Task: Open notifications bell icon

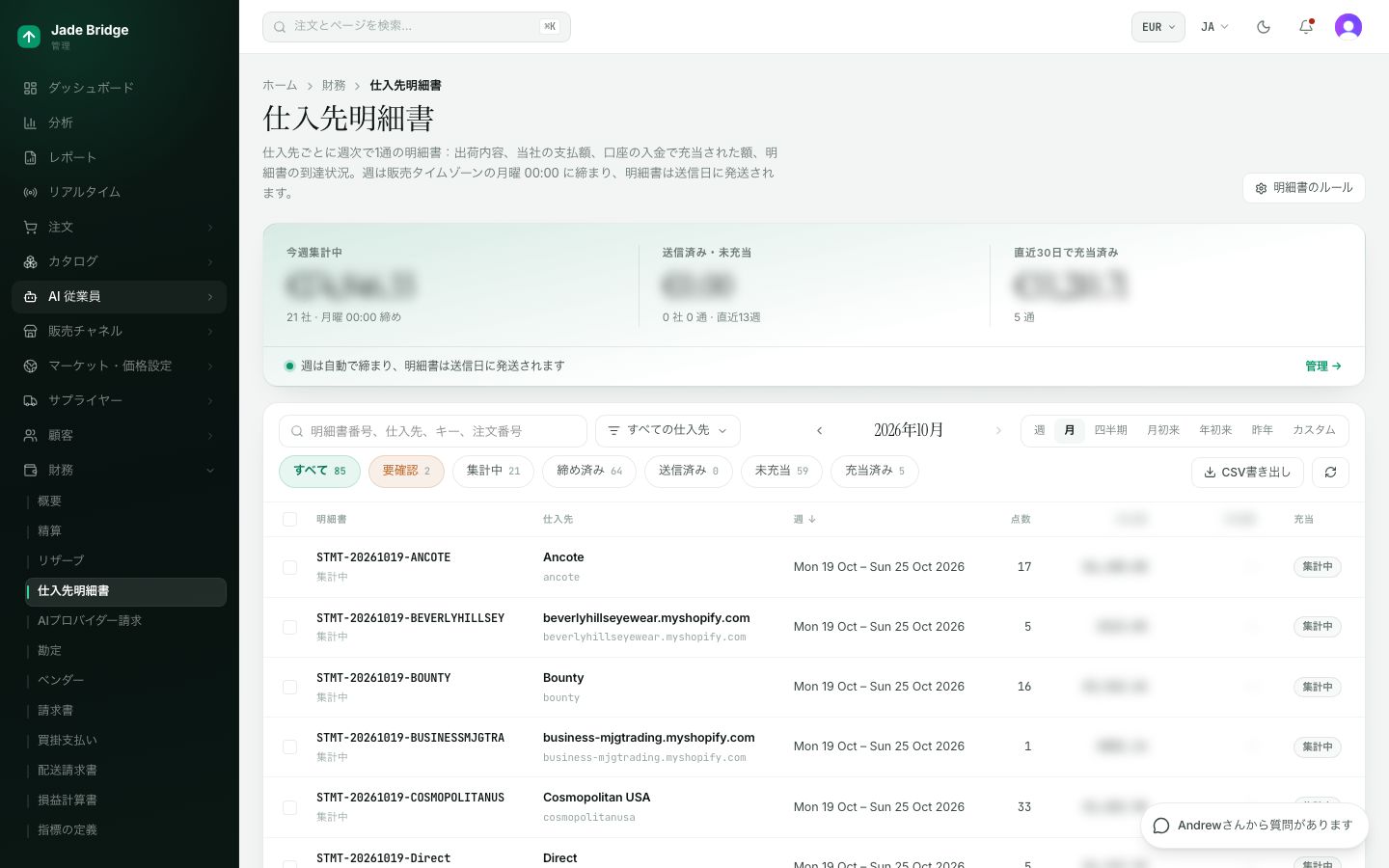Action: pos(1306,27)
